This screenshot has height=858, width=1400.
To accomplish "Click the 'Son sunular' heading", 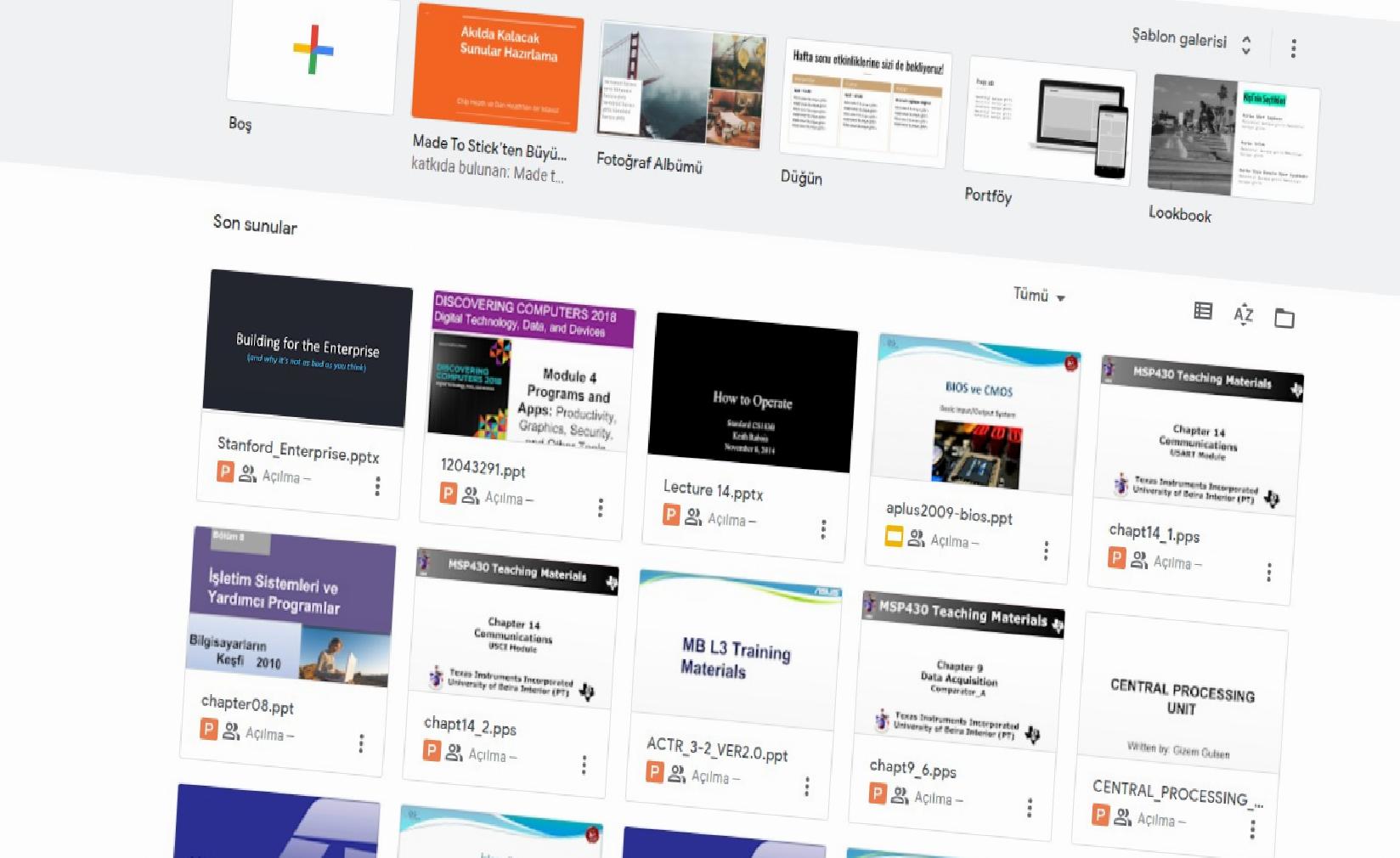I will [x=255, y=224].
